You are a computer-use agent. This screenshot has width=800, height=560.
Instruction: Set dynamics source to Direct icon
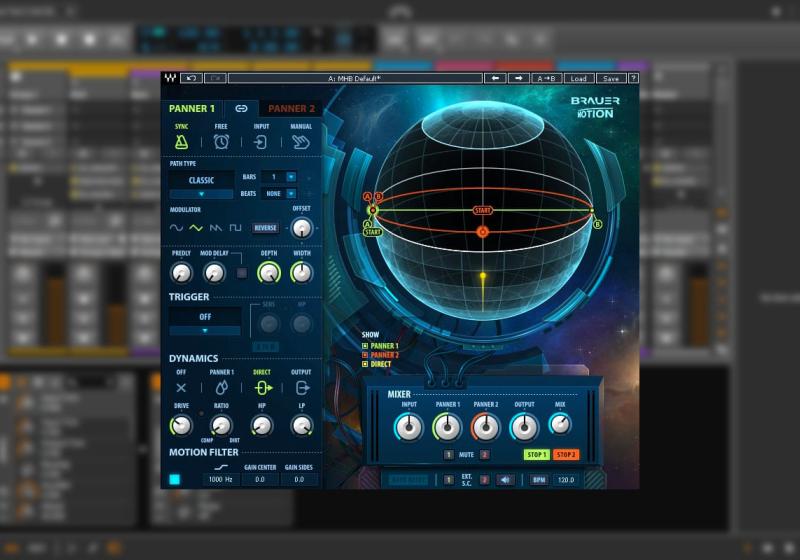click(x=262, y=388)
